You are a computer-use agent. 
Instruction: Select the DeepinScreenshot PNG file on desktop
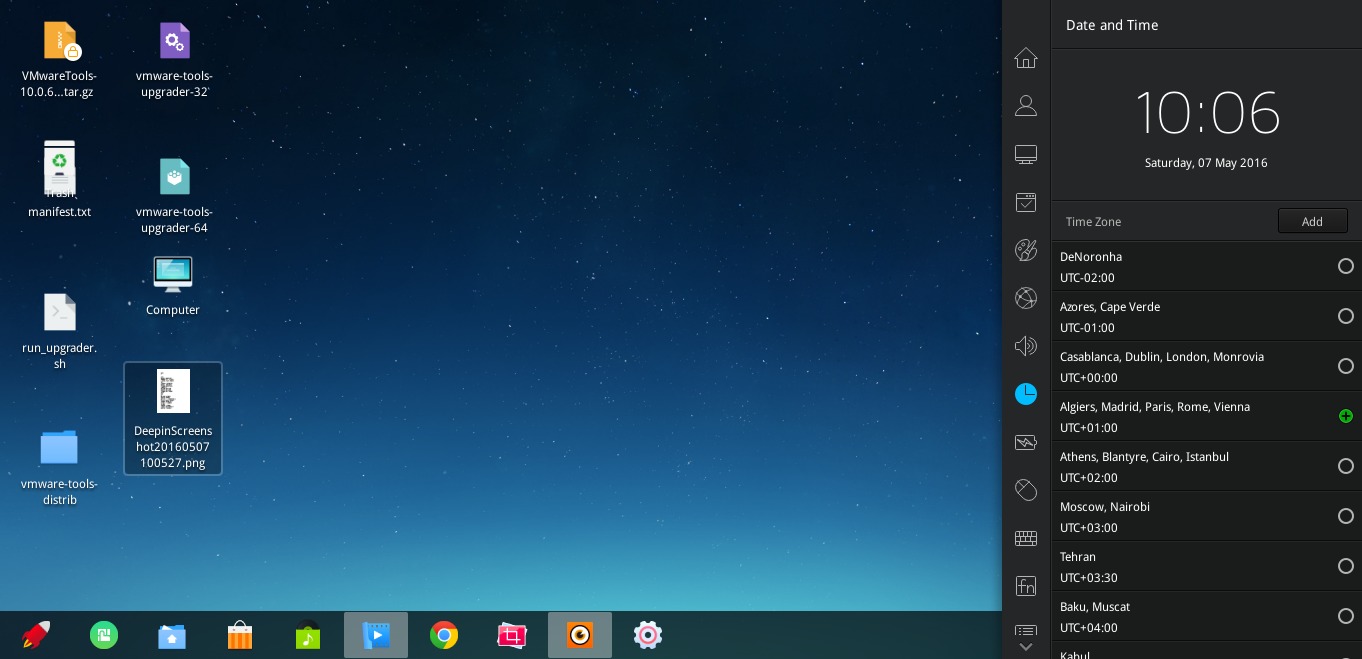pos(173,417)
